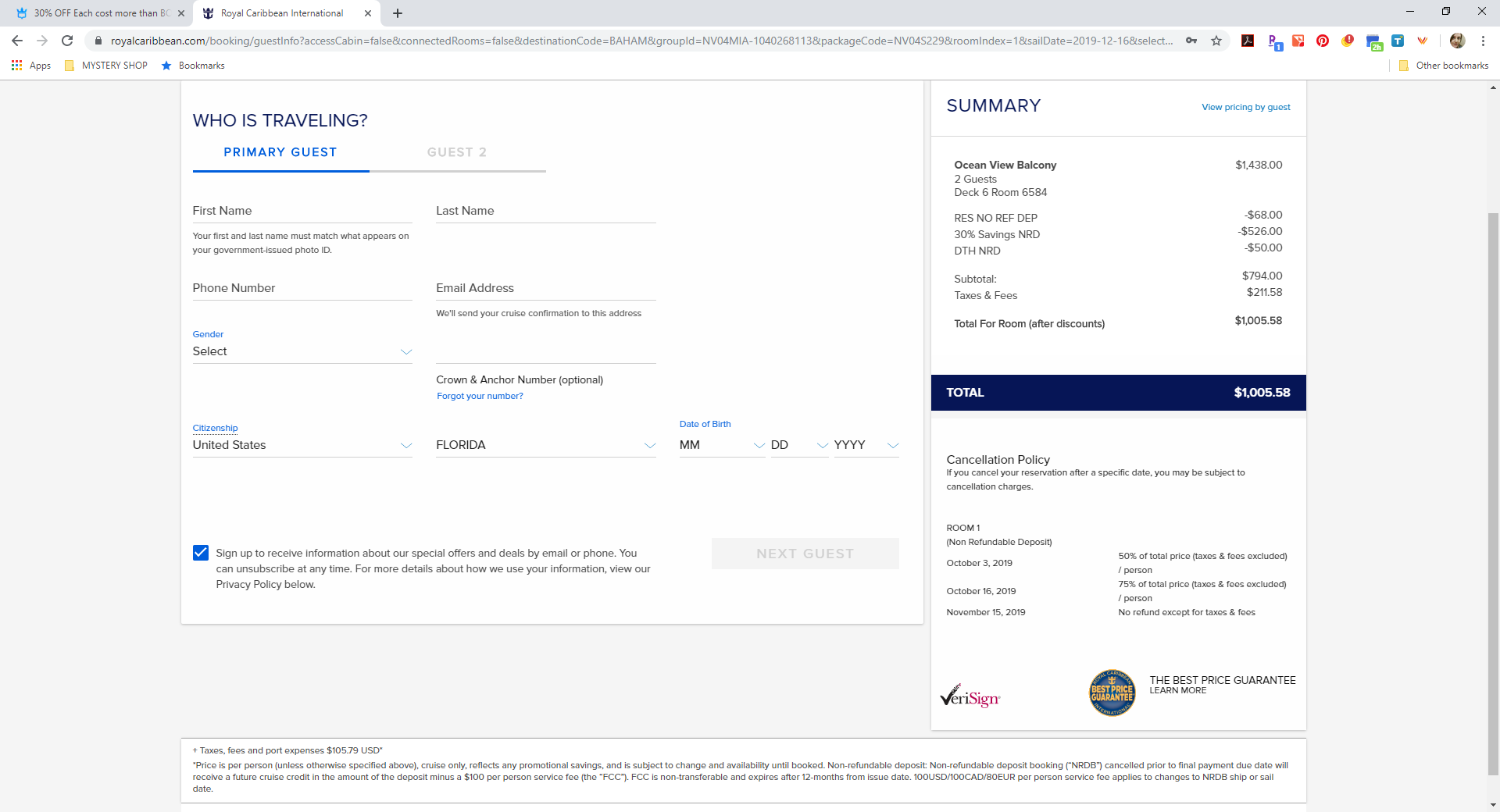1500x812 pixels.
Task: Open the FLORIDA state dropdown
Action: (x=546, y=445)
